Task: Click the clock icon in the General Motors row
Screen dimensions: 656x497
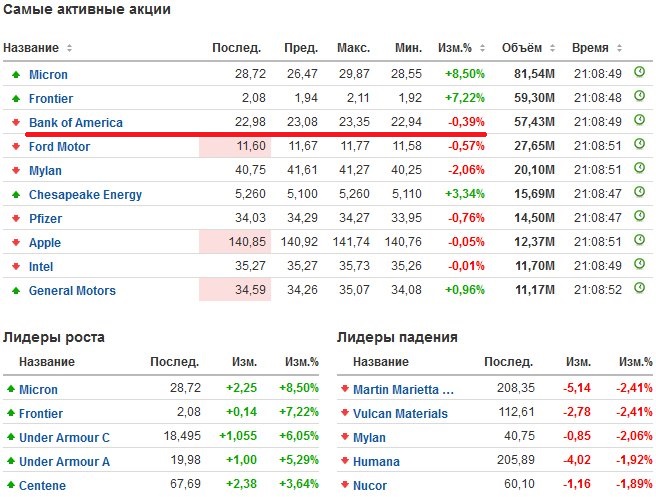Action: (640, 290)
